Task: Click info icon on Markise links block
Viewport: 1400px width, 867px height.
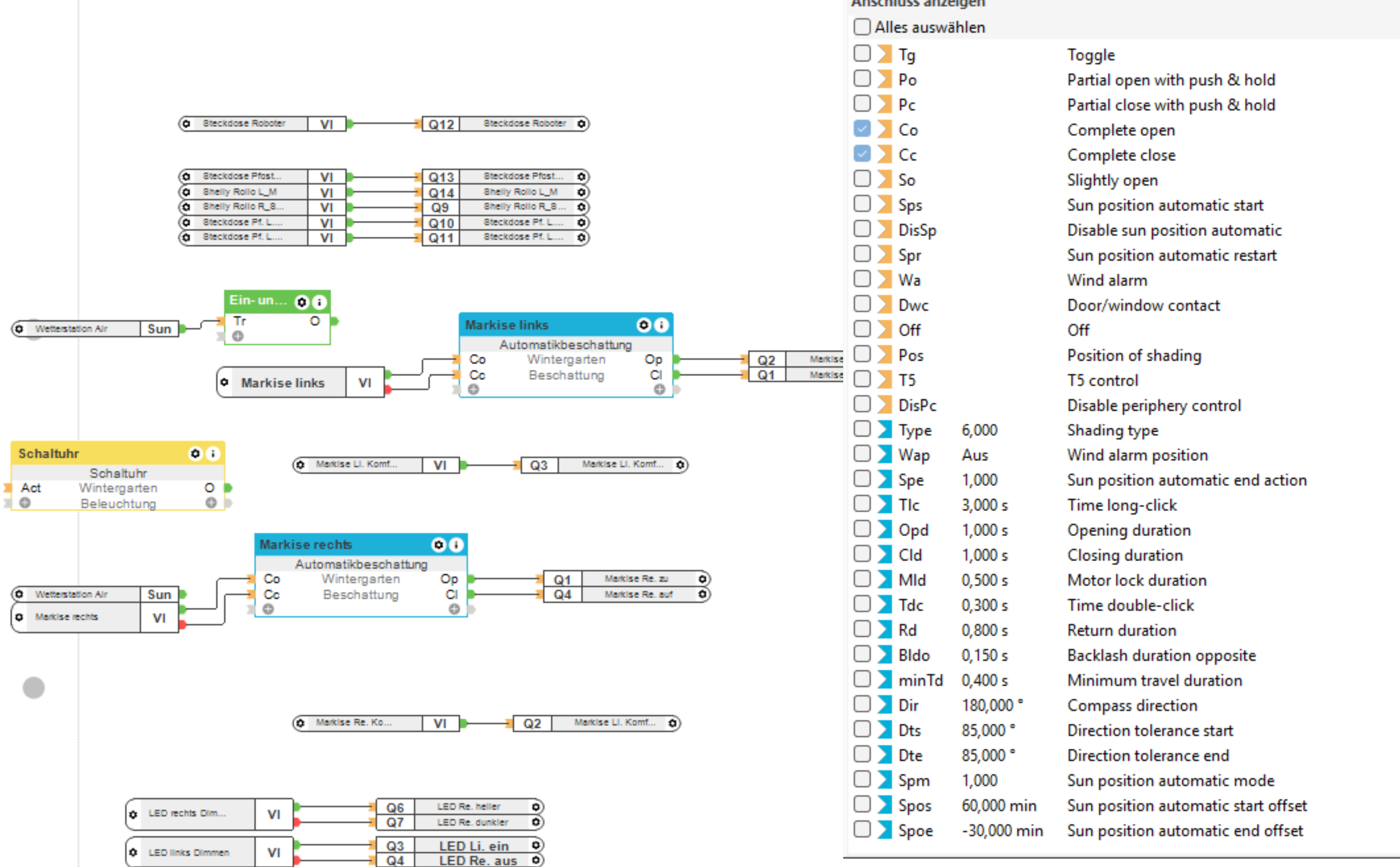Action: [x=661, y=325]
